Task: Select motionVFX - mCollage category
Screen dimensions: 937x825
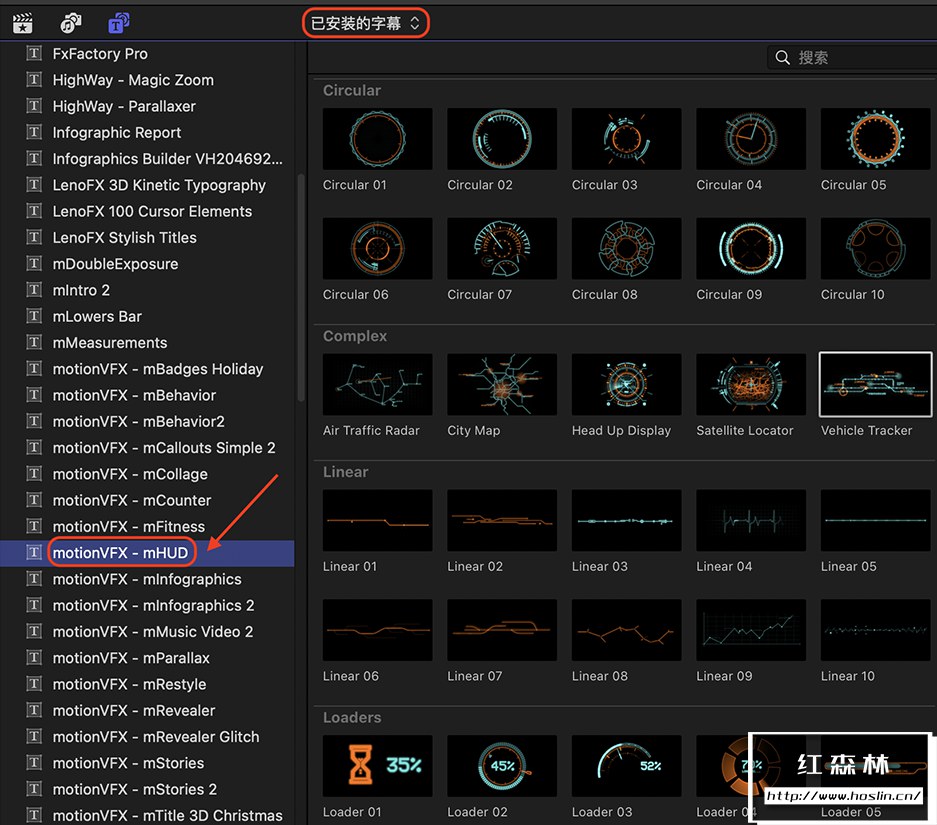Action: click(147, 474)
